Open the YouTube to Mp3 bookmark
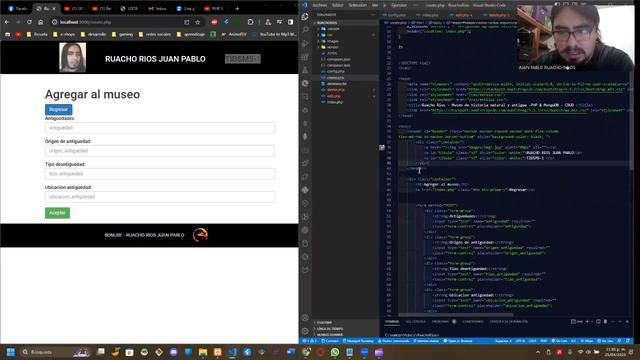Viewport: 640px width, 360px height. tap(274, 34)
